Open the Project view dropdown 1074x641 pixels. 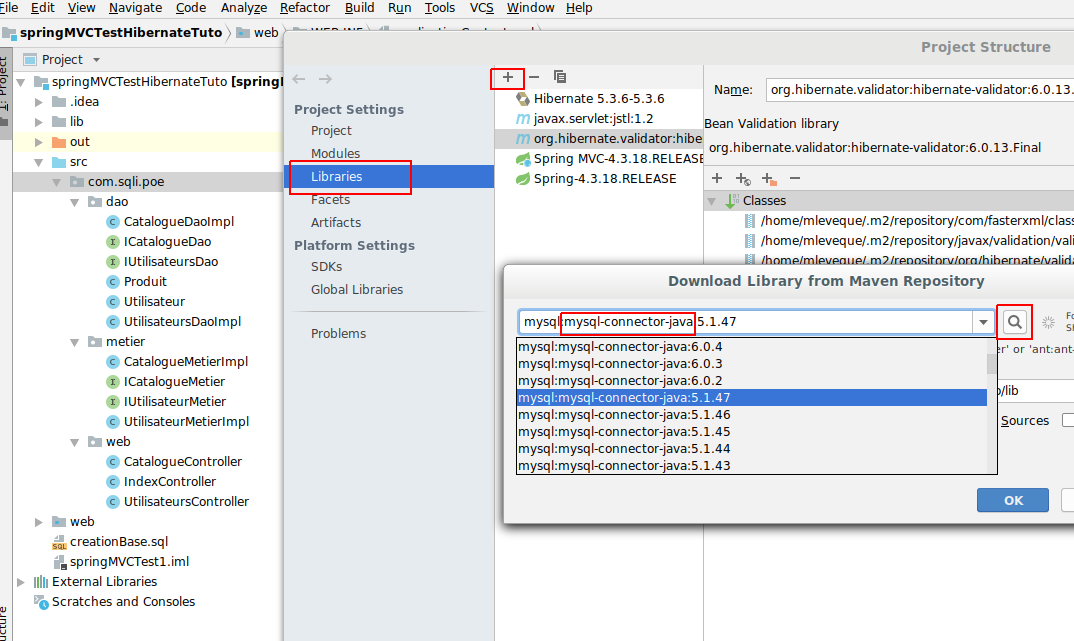click(x=94, y=60)
